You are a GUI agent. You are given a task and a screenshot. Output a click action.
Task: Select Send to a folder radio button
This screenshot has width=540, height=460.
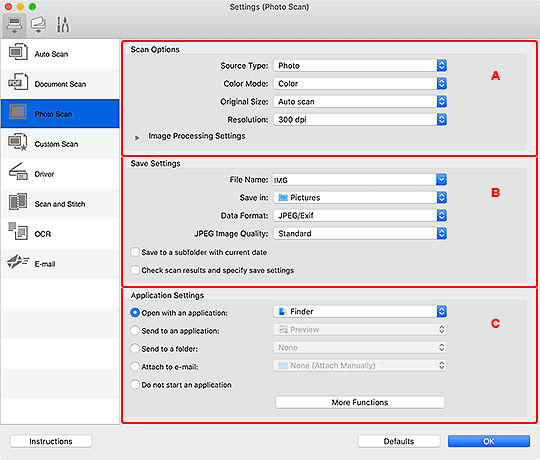[135, 348]
